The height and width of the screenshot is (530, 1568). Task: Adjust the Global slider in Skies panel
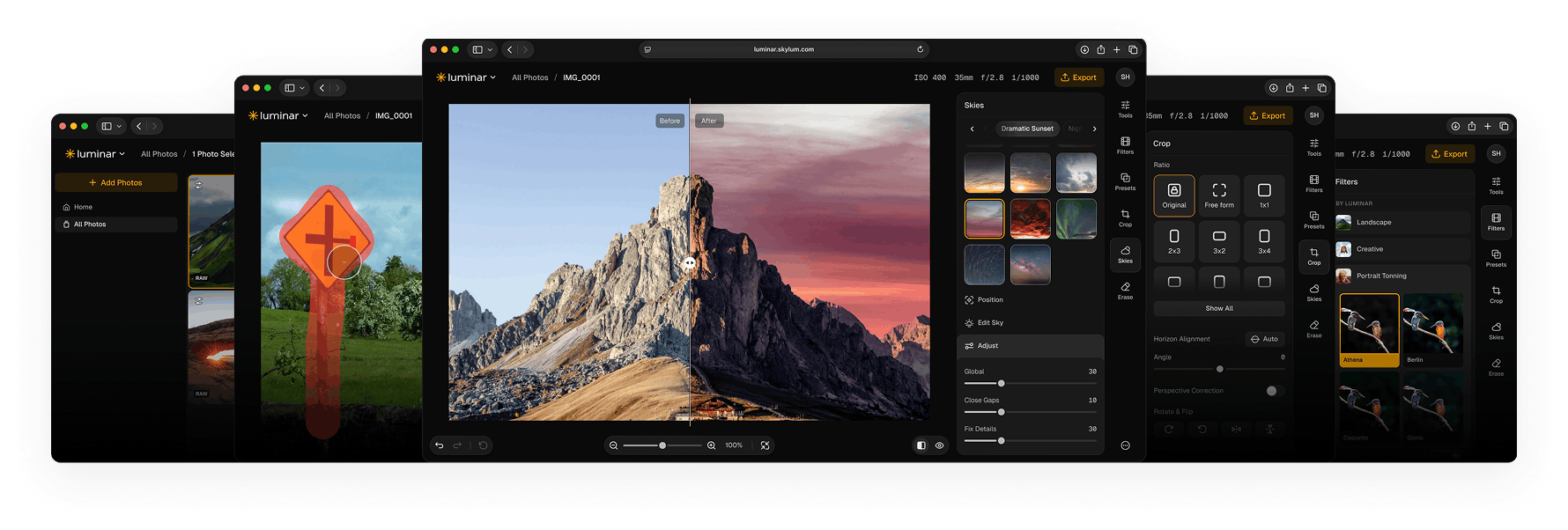coord(1031,383)
